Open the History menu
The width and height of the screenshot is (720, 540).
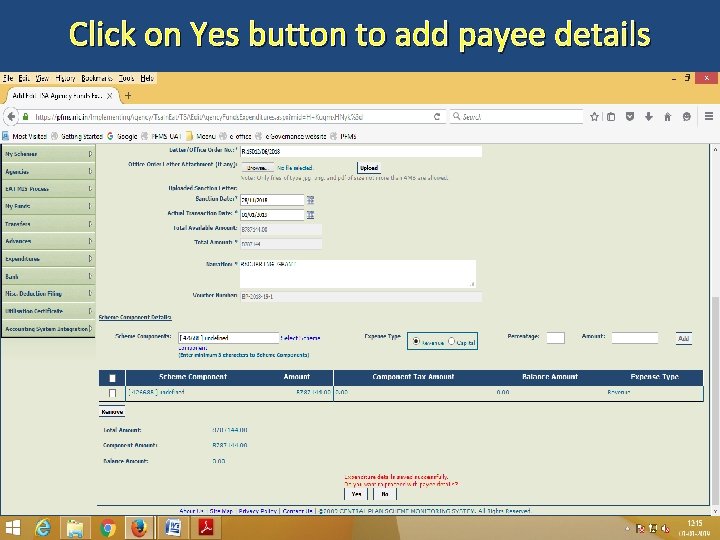[x=65, y=78]
